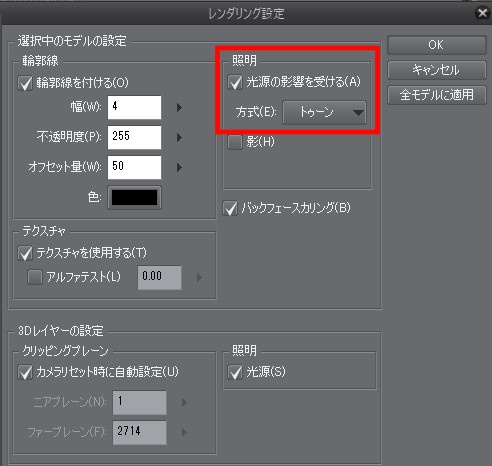Expand slider arrow next to アルファテスト value

(x=199, y=277)
